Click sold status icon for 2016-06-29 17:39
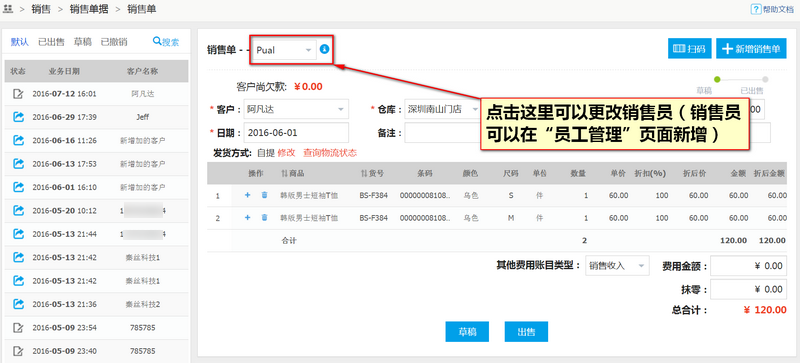 (x=18, y=117)
